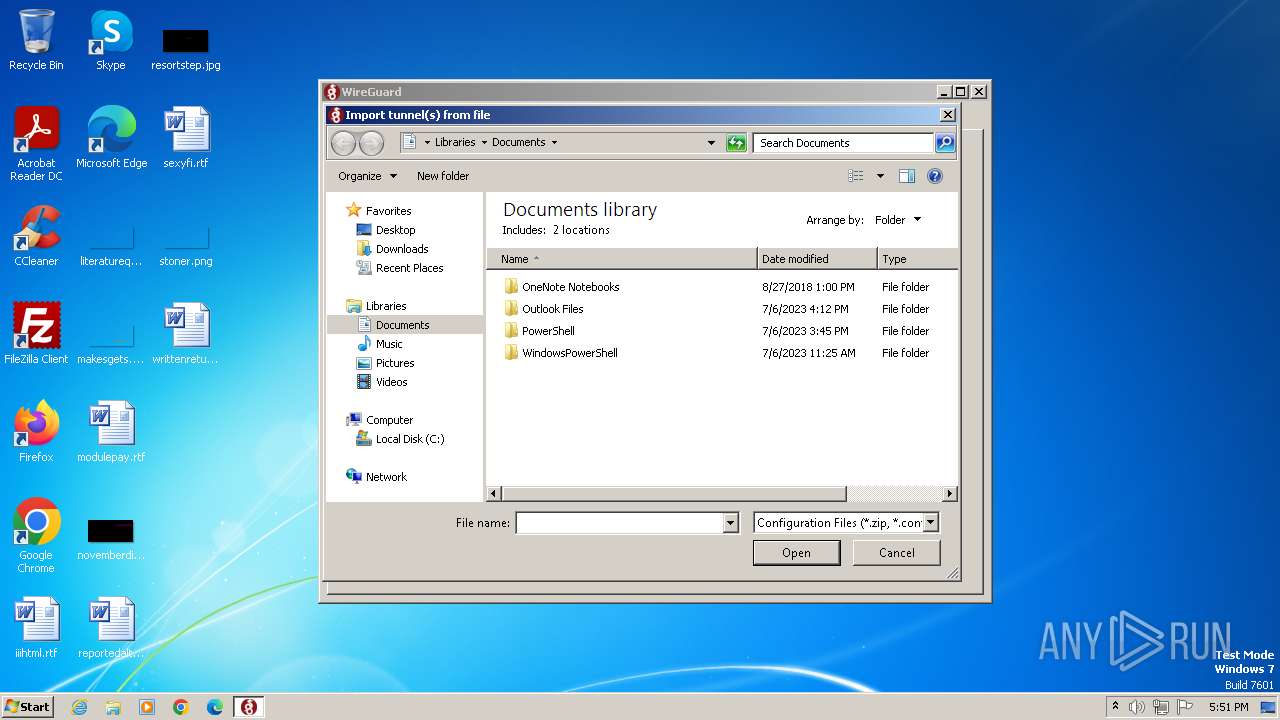The width and height of the screenshot is (1280, 720).
Task: Open the File name history dropdown arrow
Action: pos(730,523)
